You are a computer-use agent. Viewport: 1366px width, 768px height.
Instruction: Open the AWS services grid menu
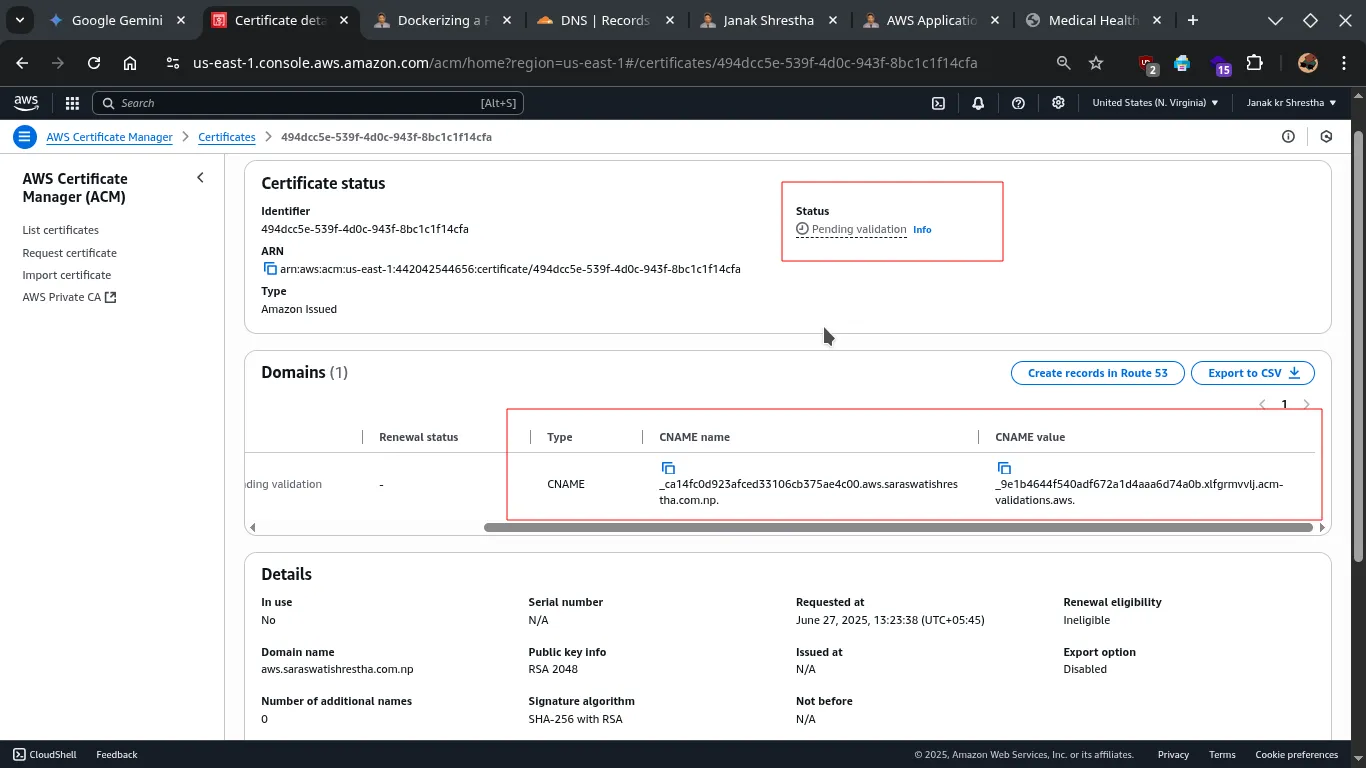pos(72,103)
